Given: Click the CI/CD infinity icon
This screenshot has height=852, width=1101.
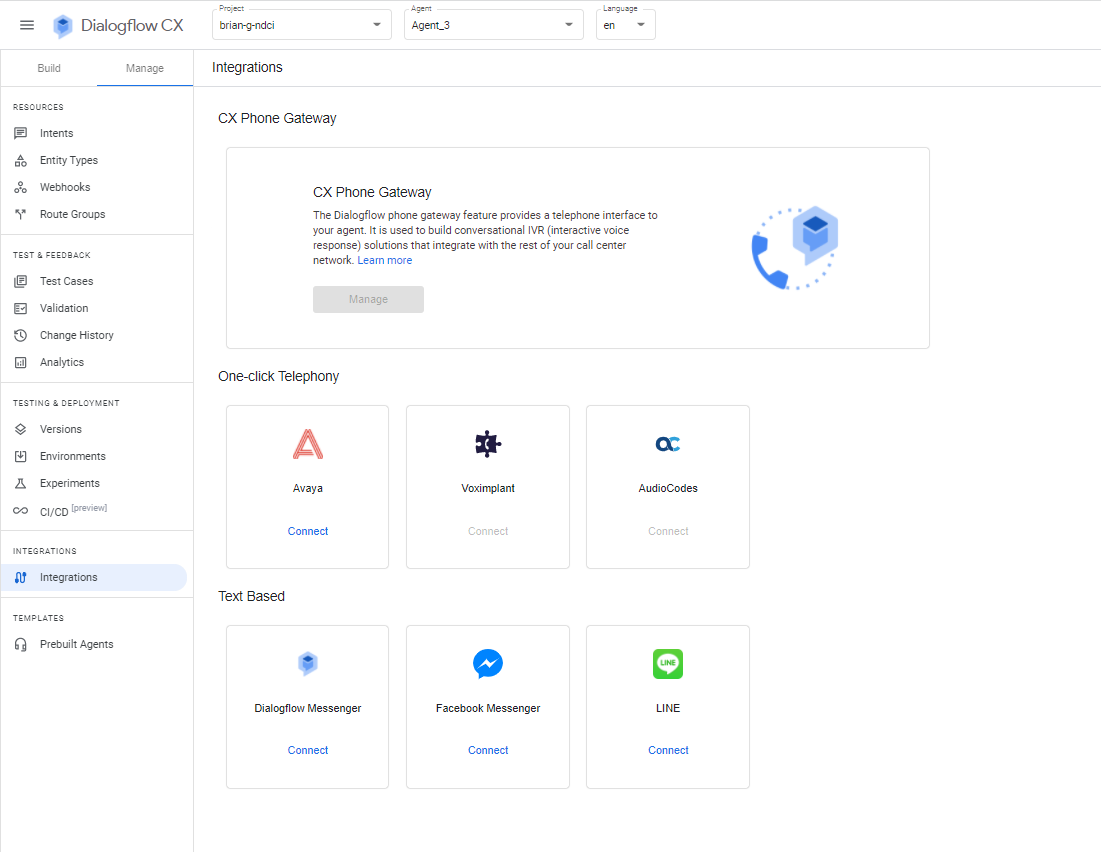Looking at the screenshot, I should point(21,511).
